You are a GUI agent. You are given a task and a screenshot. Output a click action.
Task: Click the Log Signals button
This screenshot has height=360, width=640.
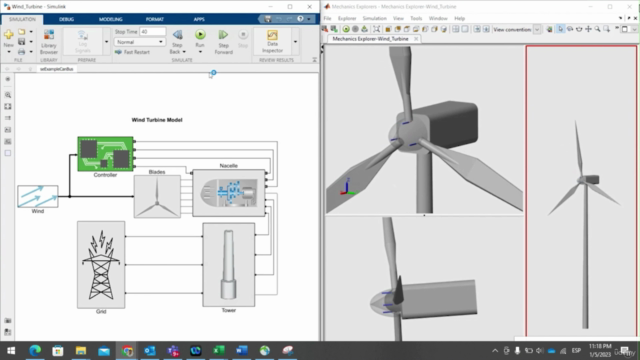tap(83, 42)
